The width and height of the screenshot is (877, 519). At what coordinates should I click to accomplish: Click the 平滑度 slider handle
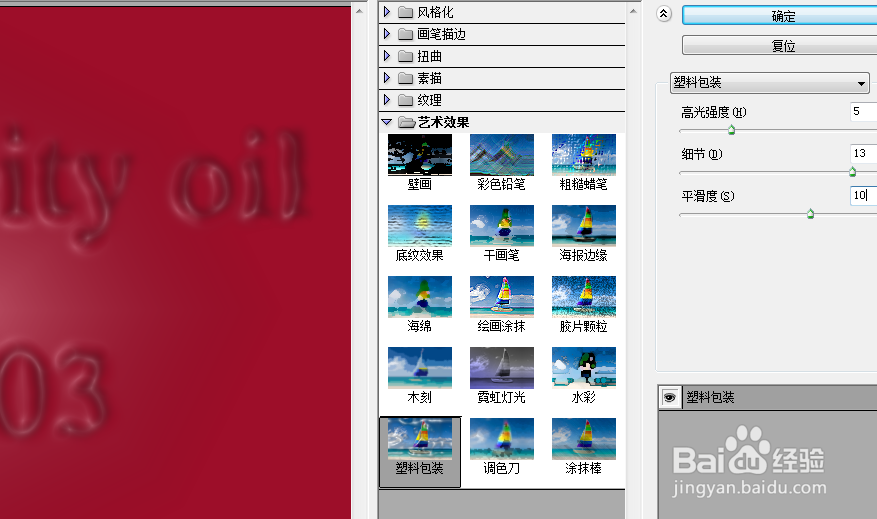point(810,214)
